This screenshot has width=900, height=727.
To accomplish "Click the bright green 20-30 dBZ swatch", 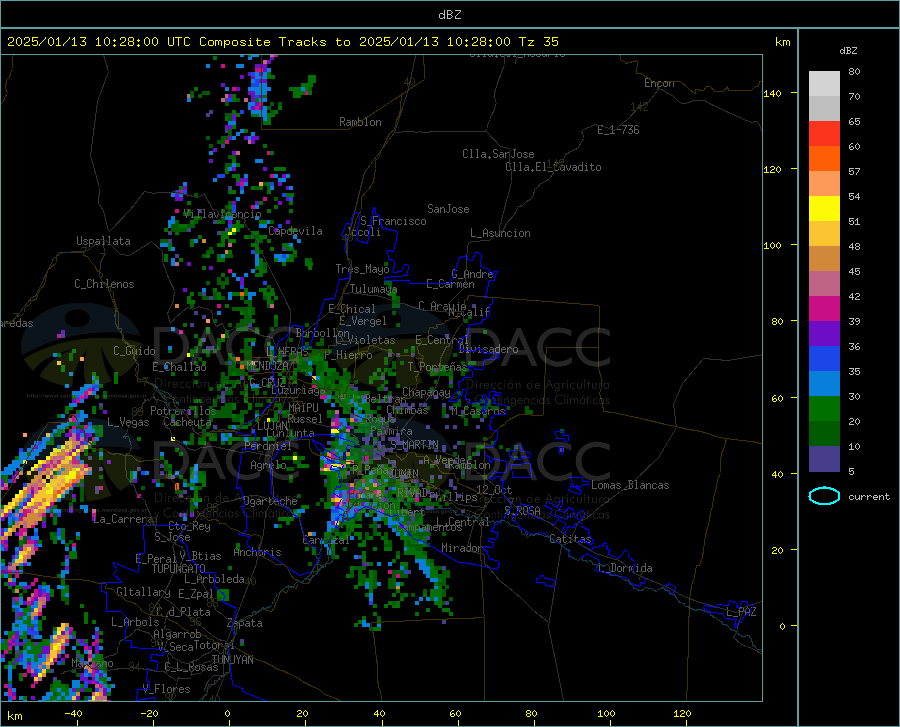I will point(824,409).
